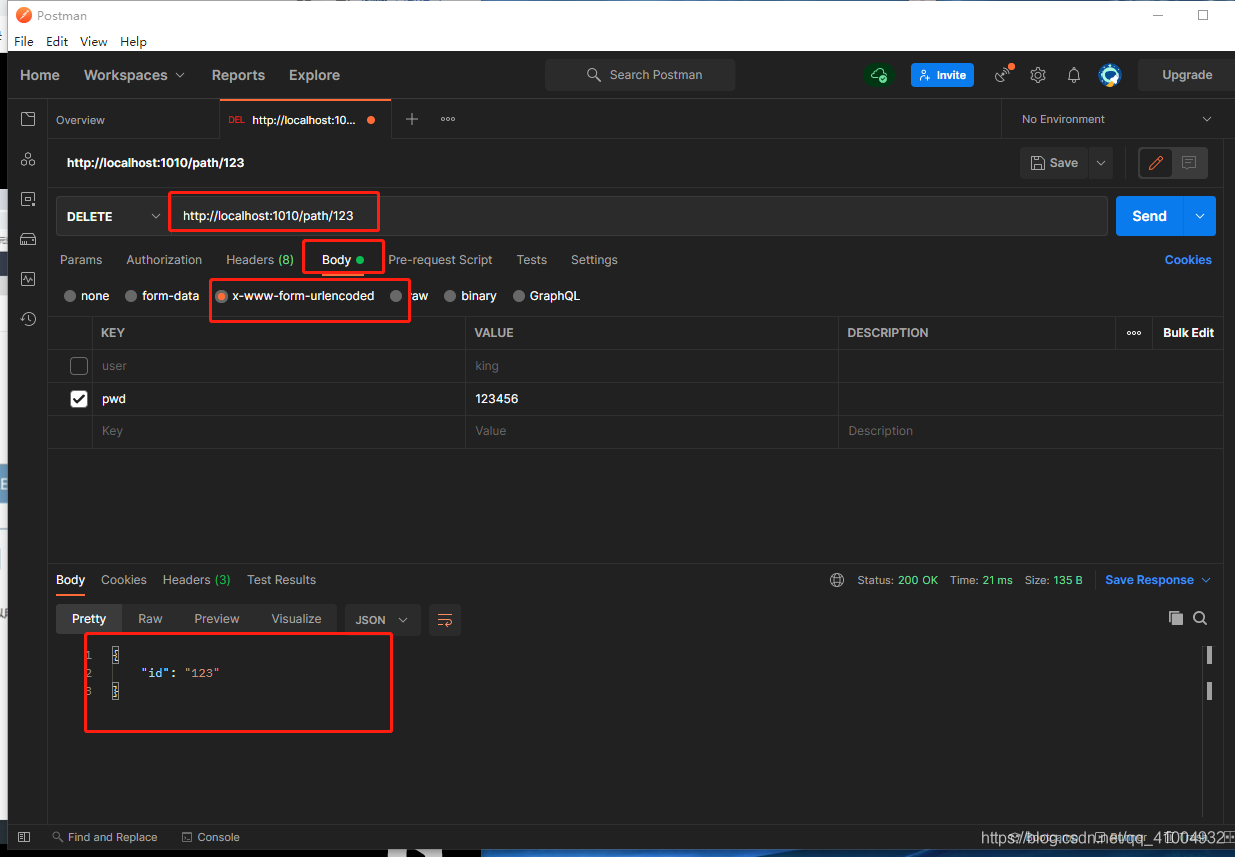This screenshot has height=857, width=1235.
Task: Open the DELETE method dropdown
Action: point(113,216)
